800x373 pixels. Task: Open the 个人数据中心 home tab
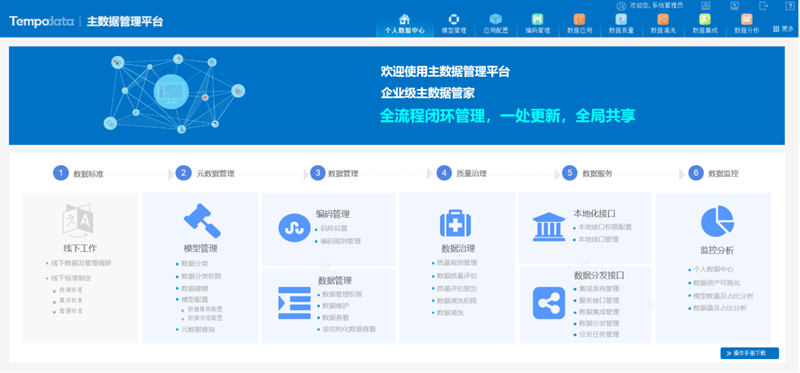pos(405,24)
